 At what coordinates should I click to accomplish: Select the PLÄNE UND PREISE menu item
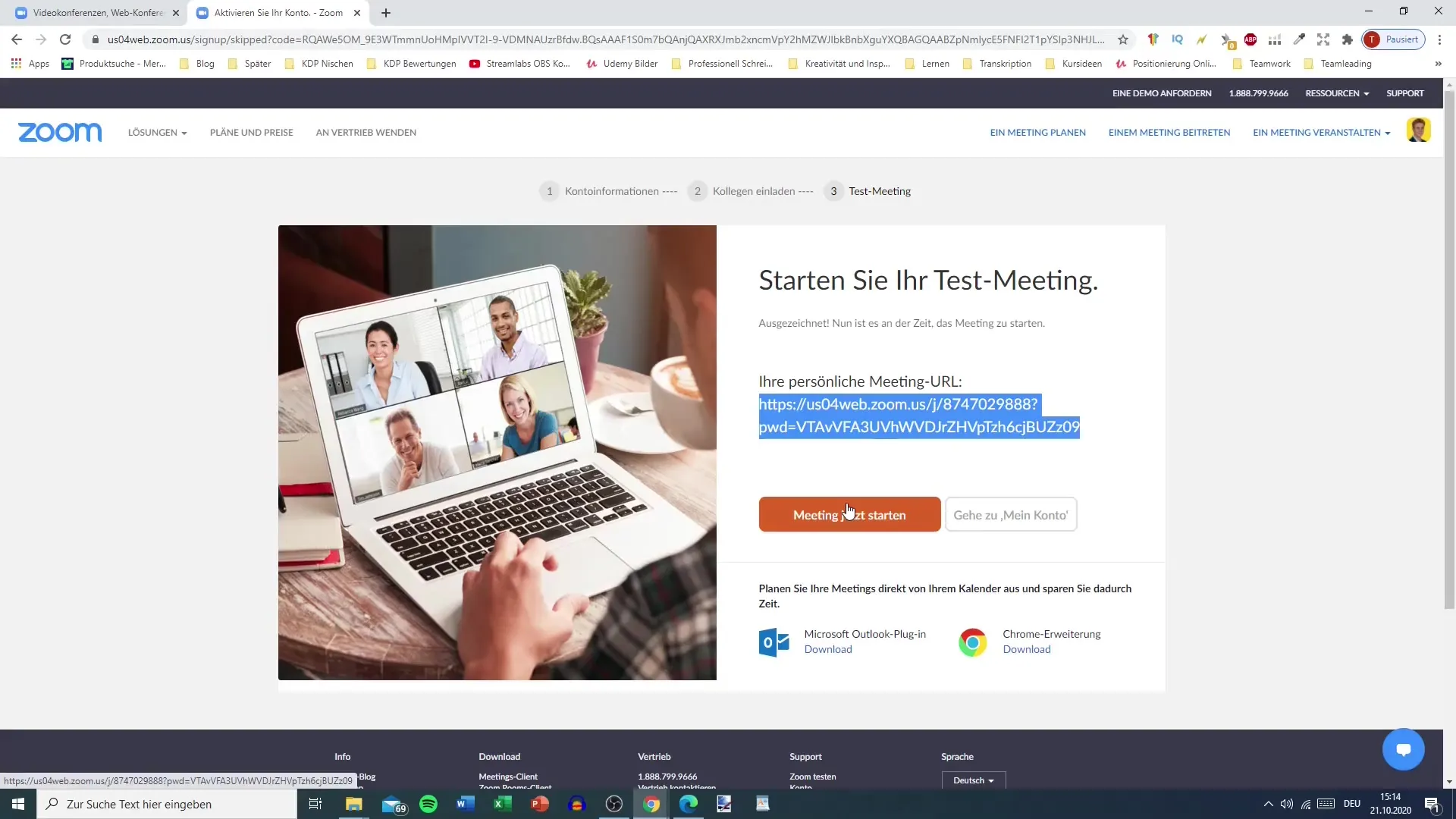click(x=252, y=132)
